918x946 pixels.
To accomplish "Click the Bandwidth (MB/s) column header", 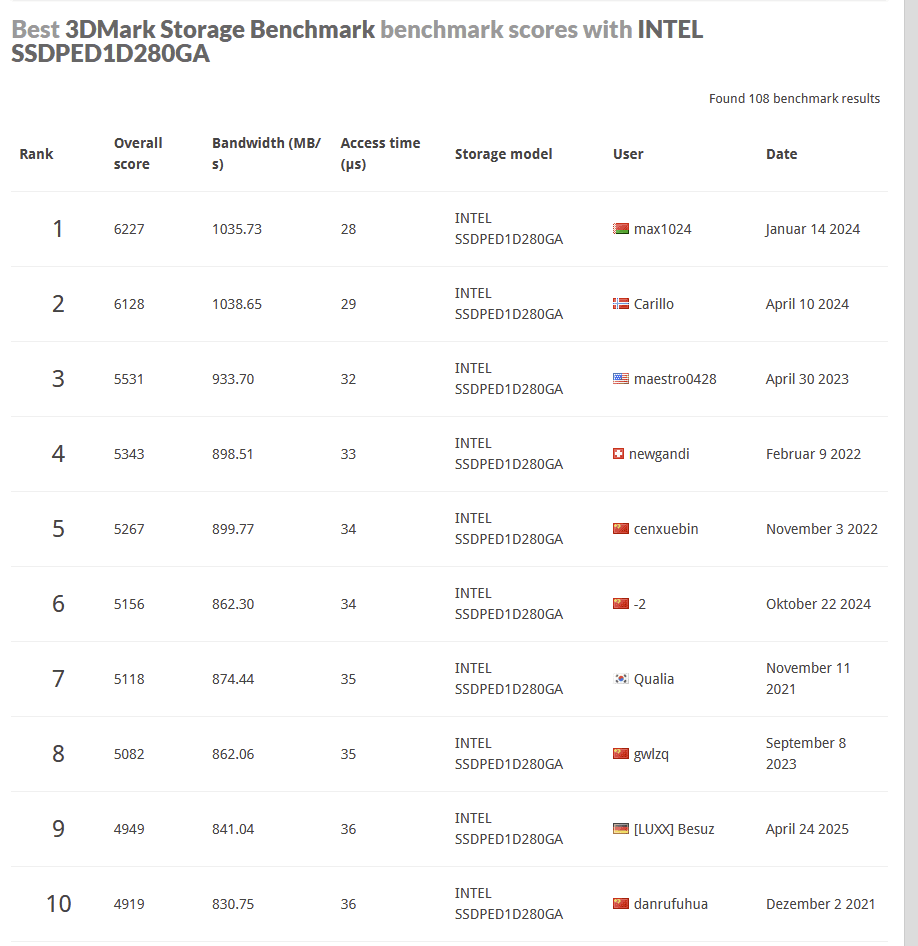I will pos(266,154).
